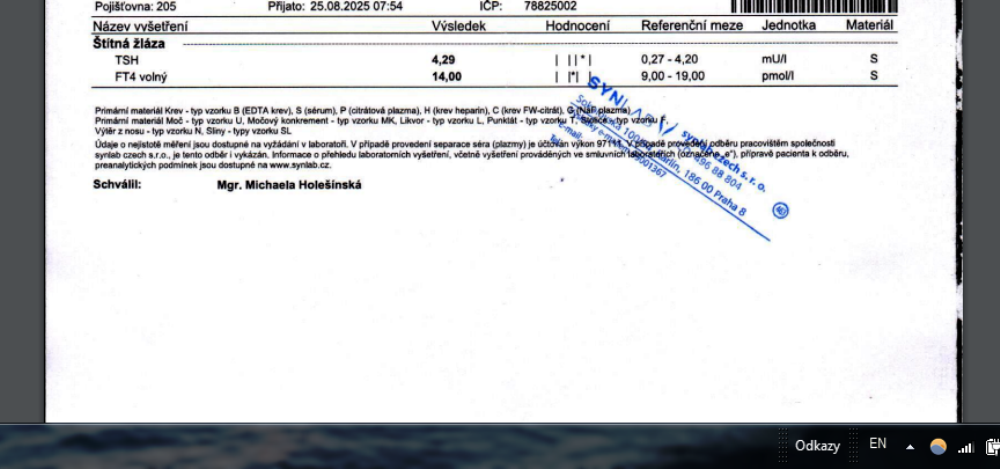Click the Štítná žláza section heading
Image resolution: width=1000 pixels, height=469 pixels.
[130, 44]
